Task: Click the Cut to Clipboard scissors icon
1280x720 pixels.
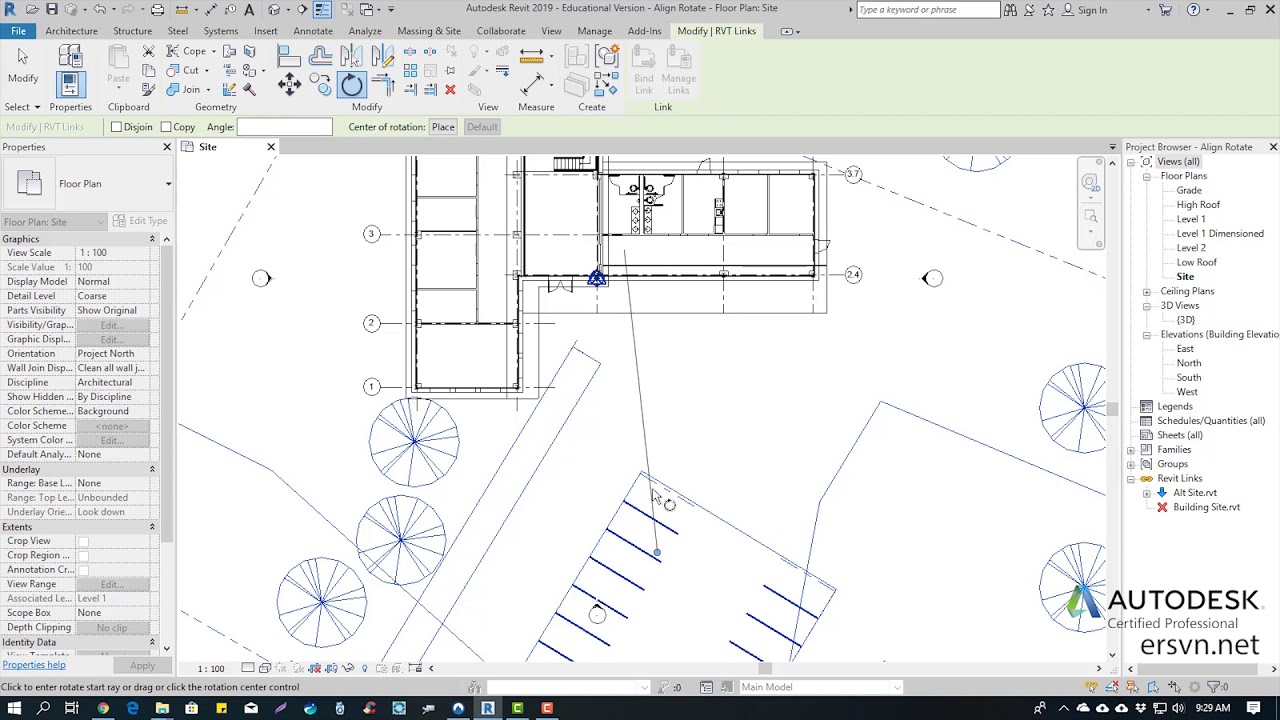Action: (x=149, y=51)
